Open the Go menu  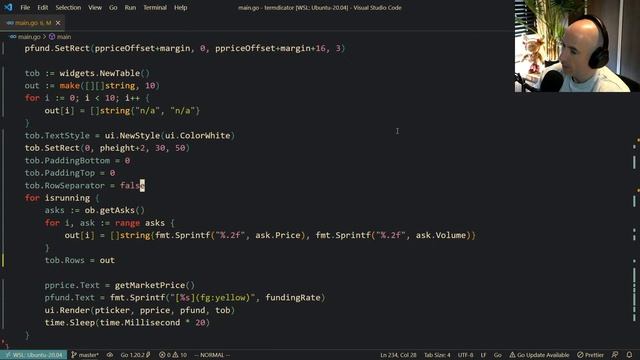[113, 7]
